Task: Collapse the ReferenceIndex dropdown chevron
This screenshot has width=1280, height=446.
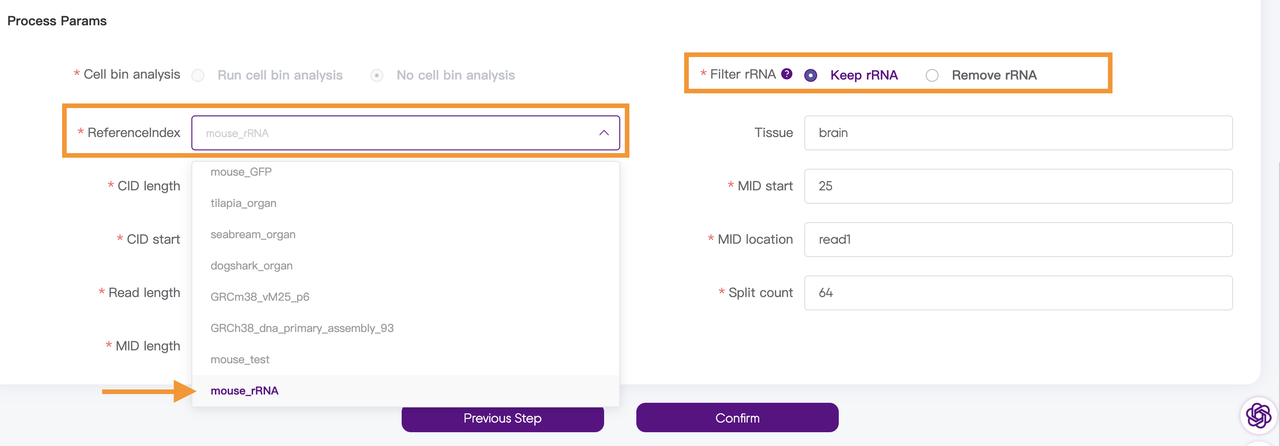Action: click(x=604, y=133)
